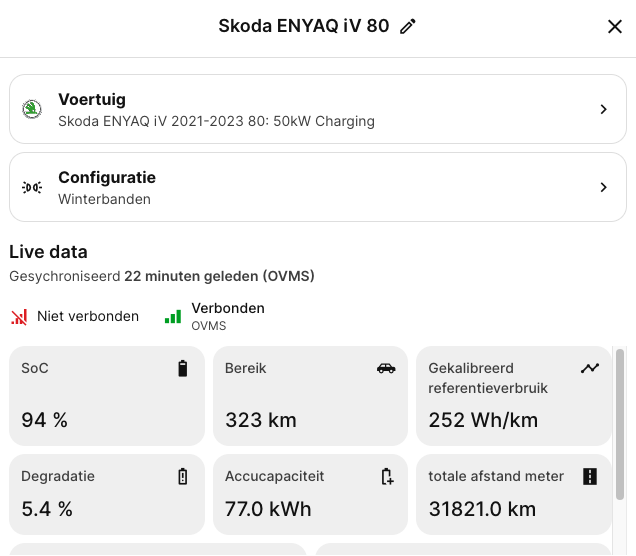Click the OVMS label under Verbonden
Image resolution: width=636 pixels, height=556 pixels.
pyautogui.click(x=208, y=326)
